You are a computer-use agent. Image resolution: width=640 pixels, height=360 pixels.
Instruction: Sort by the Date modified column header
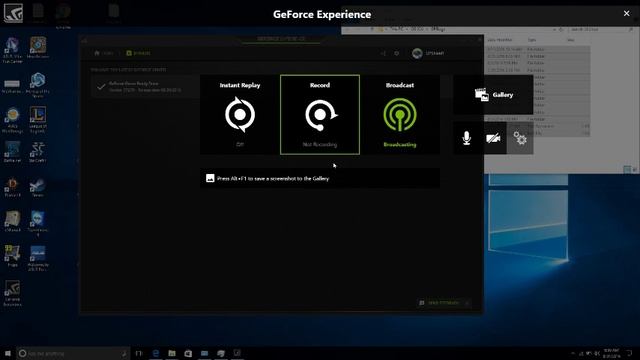500,40
